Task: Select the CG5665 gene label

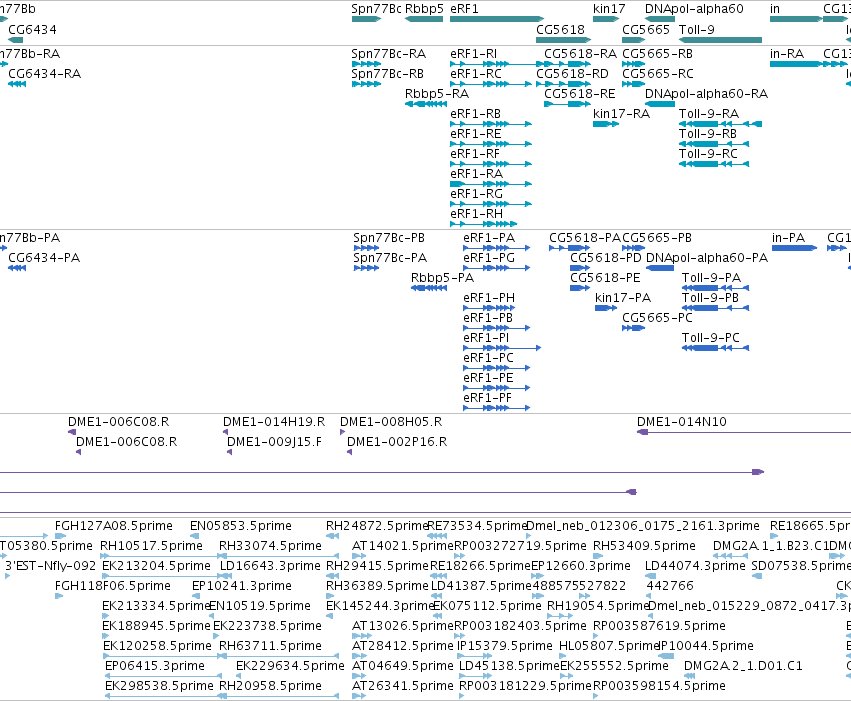Action: click(646, 29)
